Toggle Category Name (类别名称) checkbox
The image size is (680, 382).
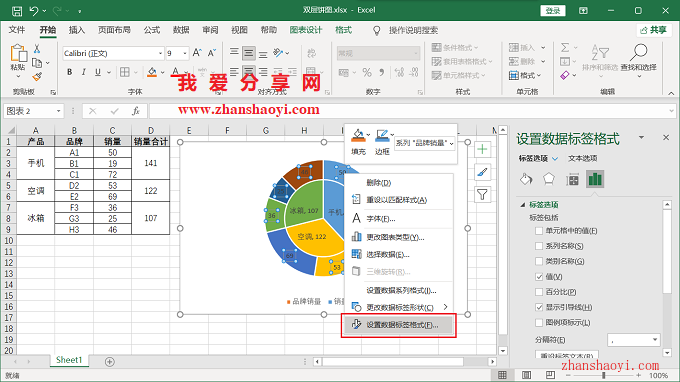pyautogui.click(x=539, y=261)
